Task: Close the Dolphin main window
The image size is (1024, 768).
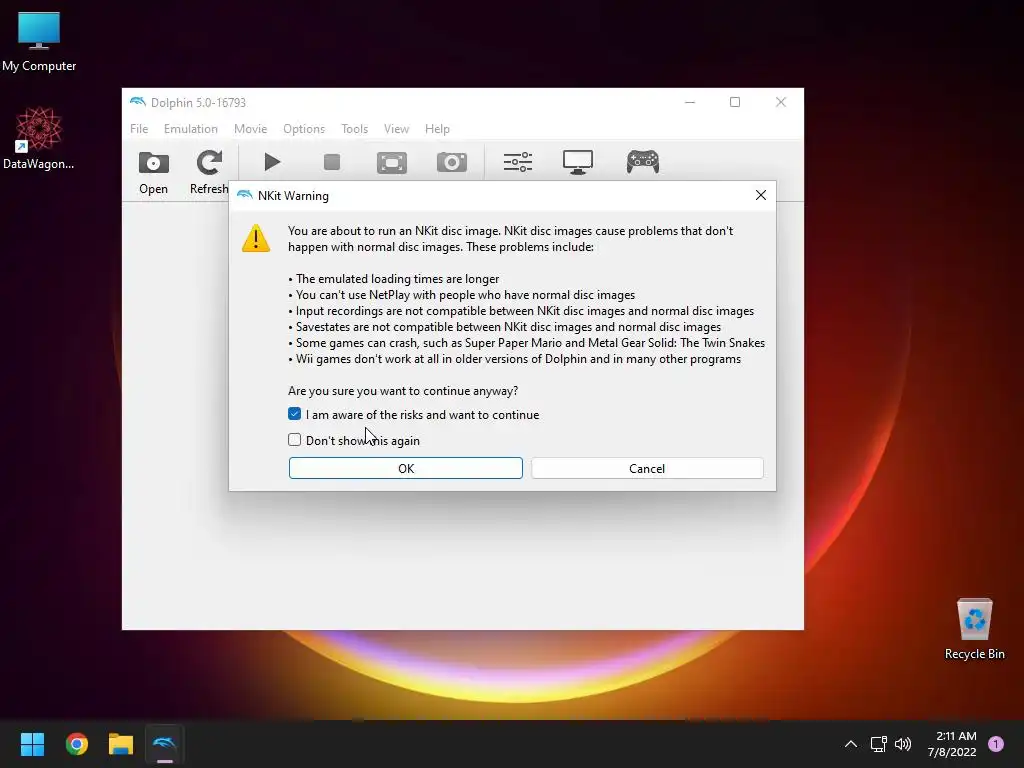Action: 781,102
